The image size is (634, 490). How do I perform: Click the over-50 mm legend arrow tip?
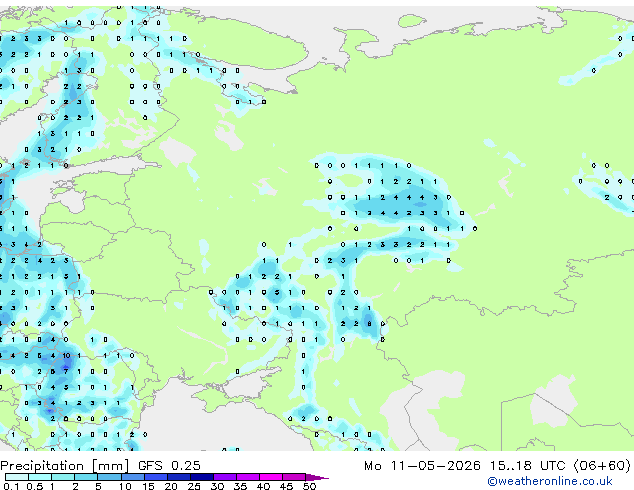click(x=317, y=477)
